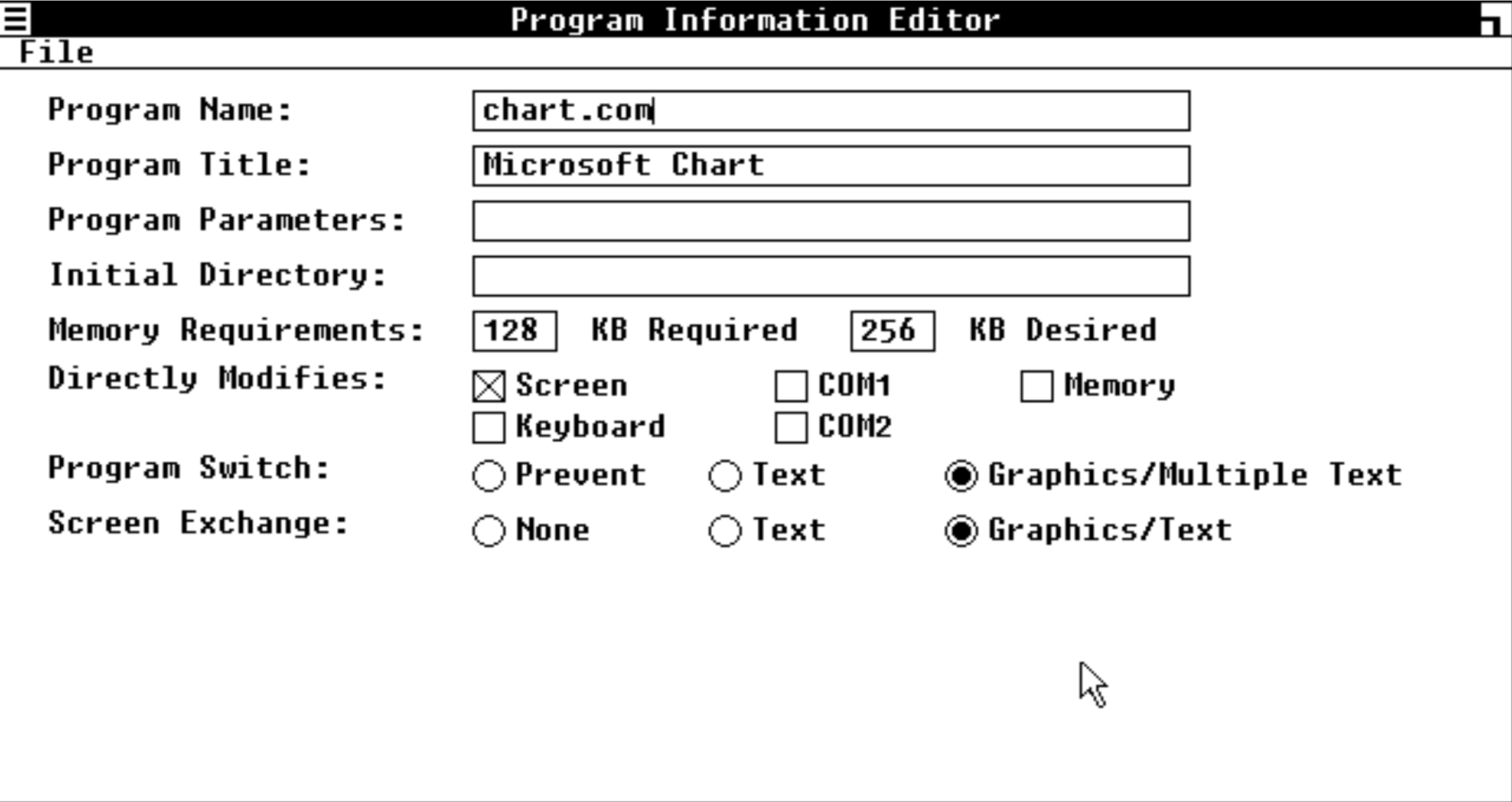Check the COM1 checkbox
The width and height of the screenshot is (1512, 802).
[791, 386]
